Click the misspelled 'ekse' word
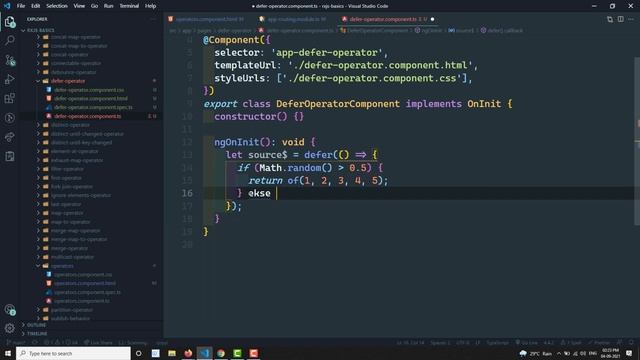The image size is (640, 360). pos(259,193)
